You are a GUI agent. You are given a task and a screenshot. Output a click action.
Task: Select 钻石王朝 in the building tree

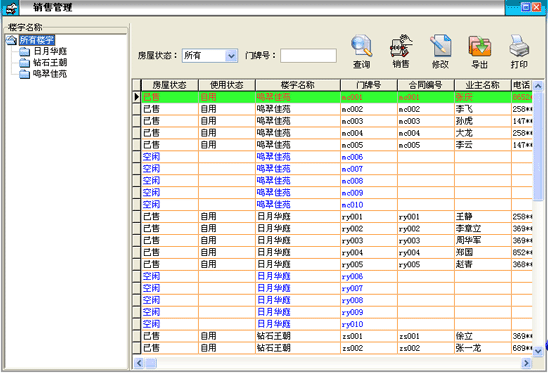(x=50, y=63)
